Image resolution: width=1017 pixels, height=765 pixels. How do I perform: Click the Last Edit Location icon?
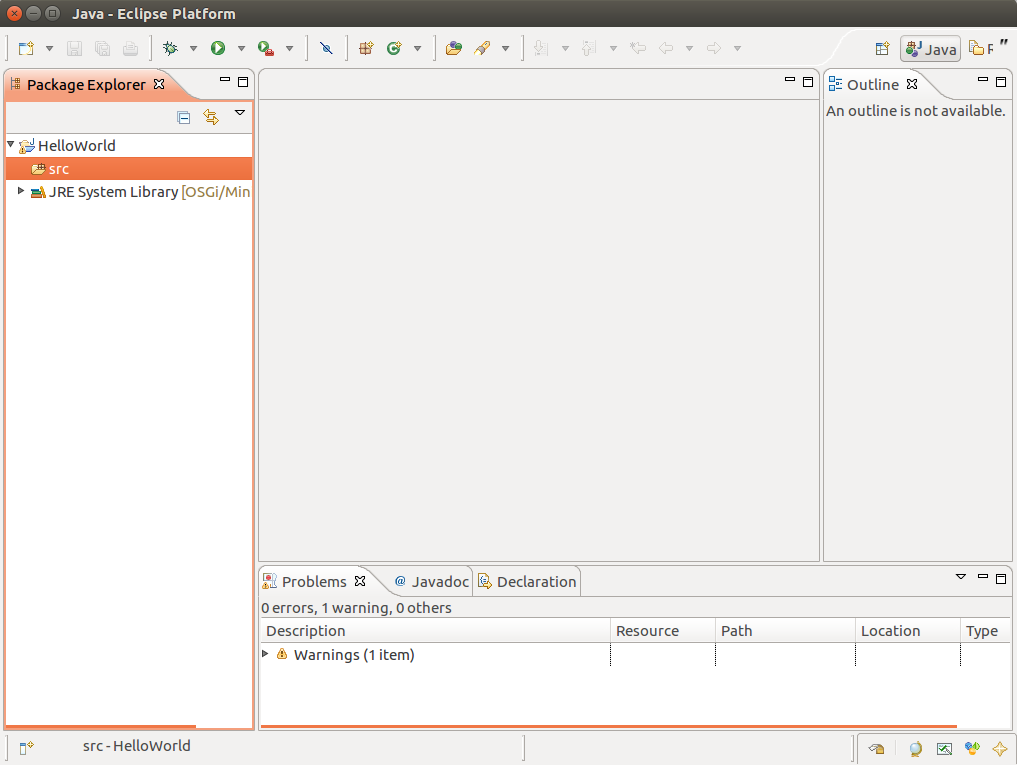coord(638,49)
